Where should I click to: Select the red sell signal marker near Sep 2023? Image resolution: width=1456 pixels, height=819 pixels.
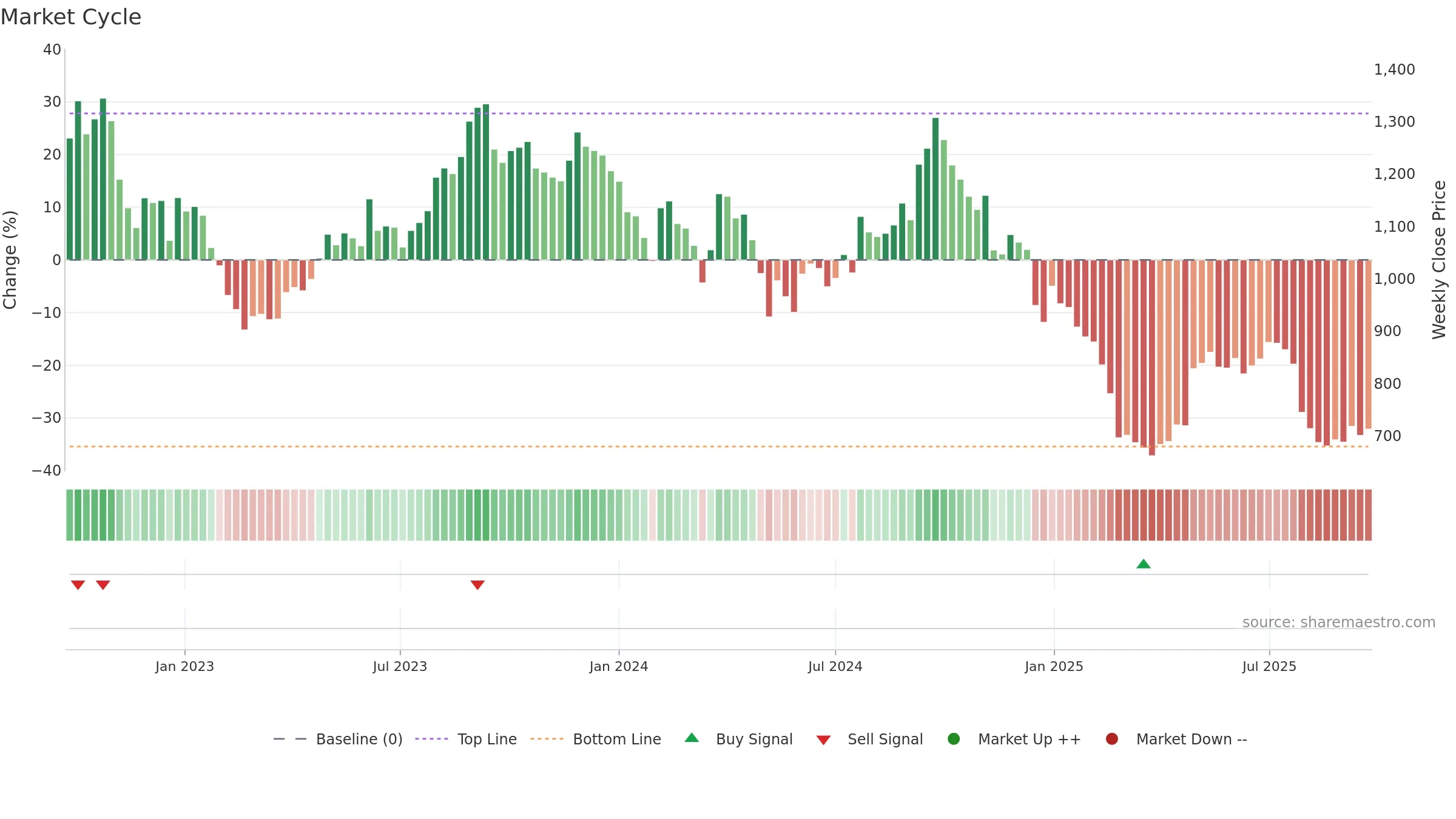coord(477,585)
